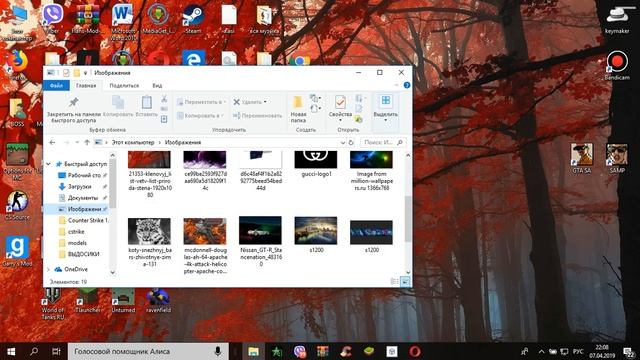The image size is (640, 360).
Task: Open Windows Start menu
Action: point(11,351)
